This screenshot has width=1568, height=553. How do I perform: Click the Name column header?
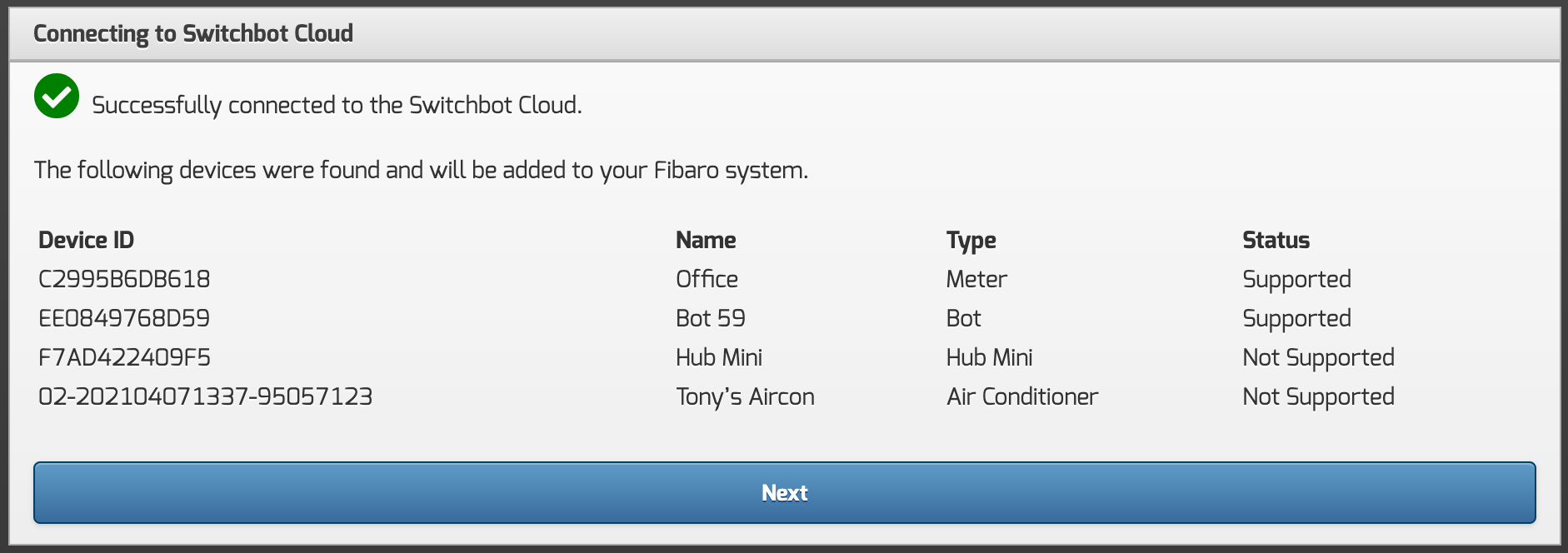tap(706, 241)
